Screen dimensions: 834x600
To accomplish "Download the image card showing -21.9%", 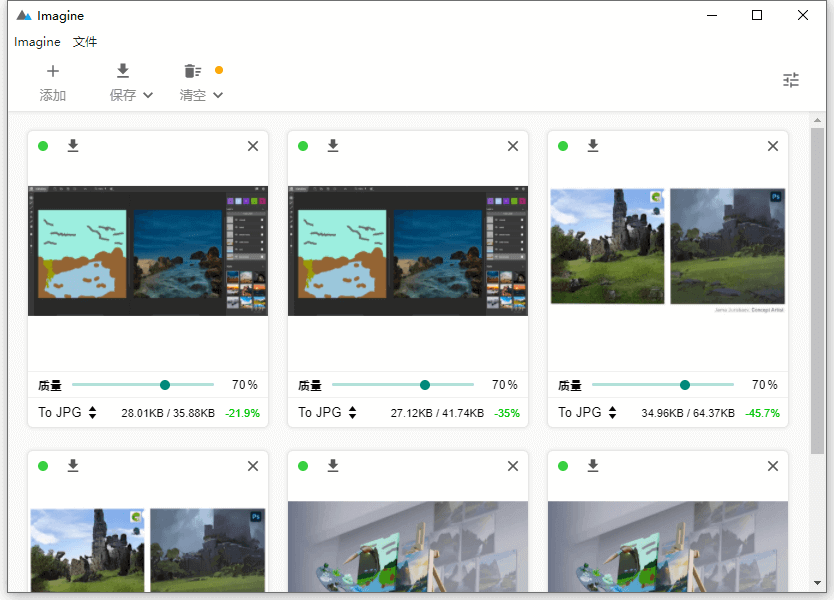I will pyautogui.click(x=73, y=146).
